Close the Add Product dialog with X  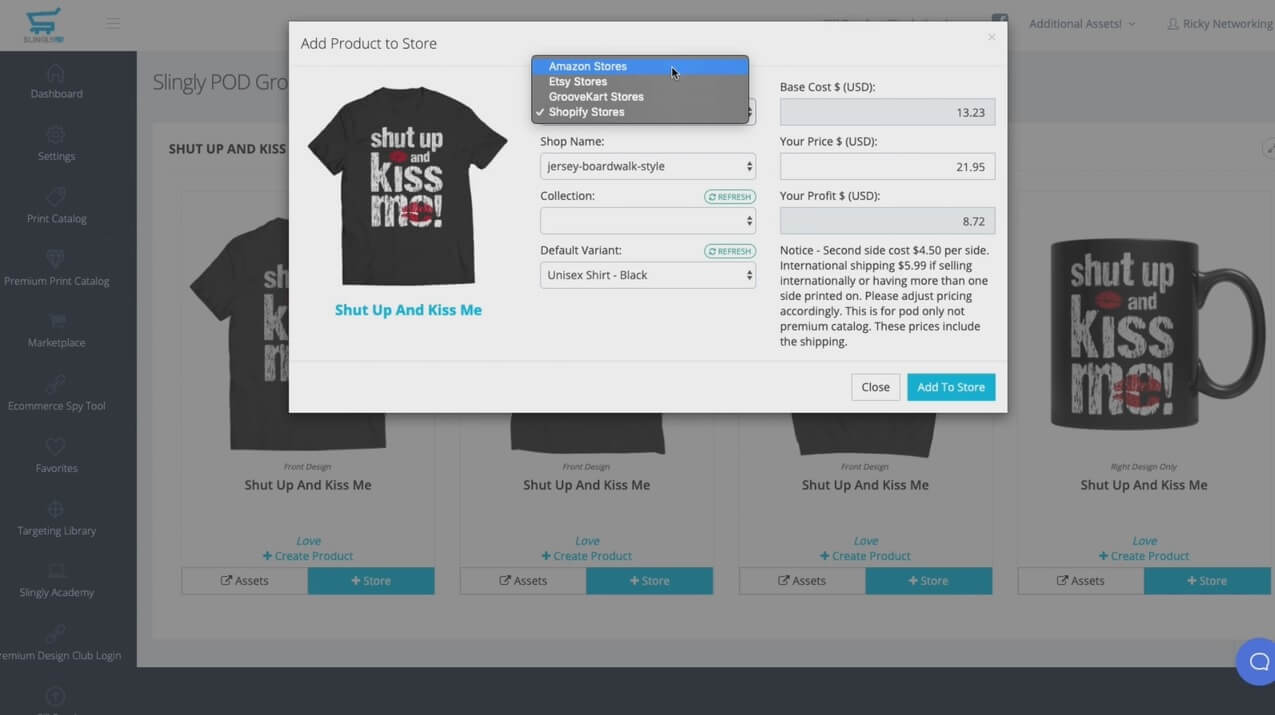tap(991, 38)
